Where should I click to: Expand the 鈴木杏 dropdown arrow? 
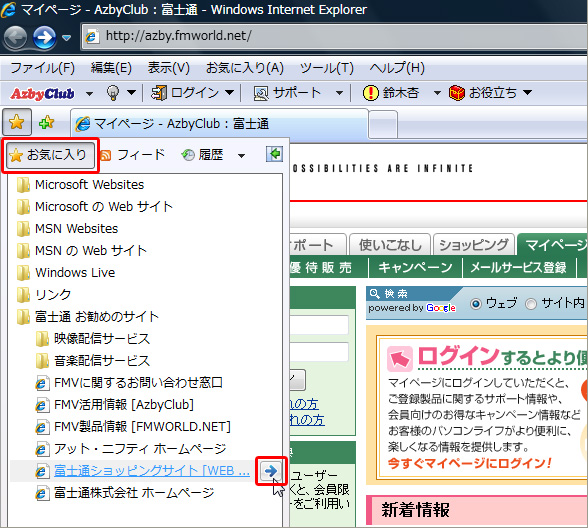437,93
